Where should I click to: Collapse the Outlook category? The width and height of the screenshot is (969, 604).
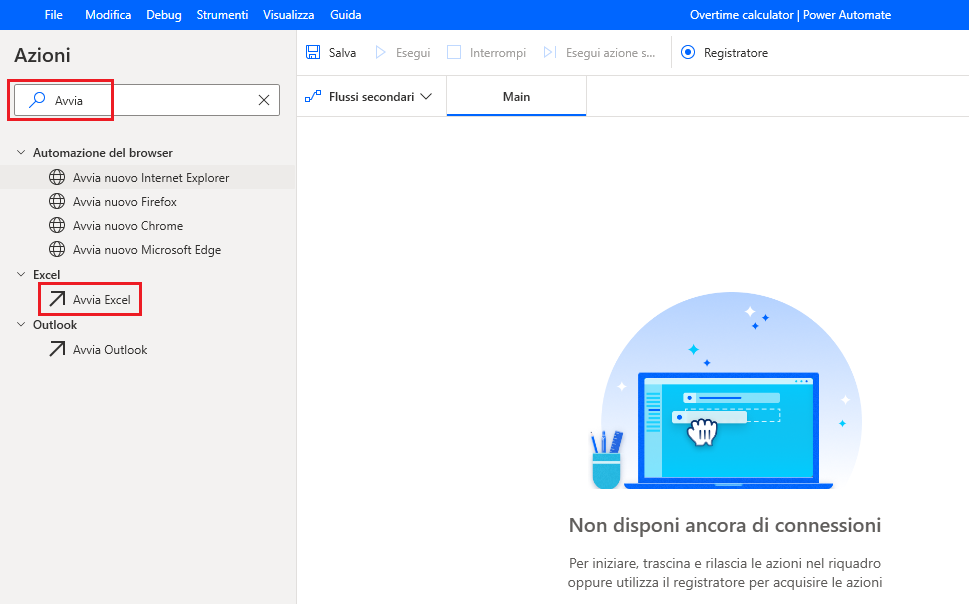point(22,324)
